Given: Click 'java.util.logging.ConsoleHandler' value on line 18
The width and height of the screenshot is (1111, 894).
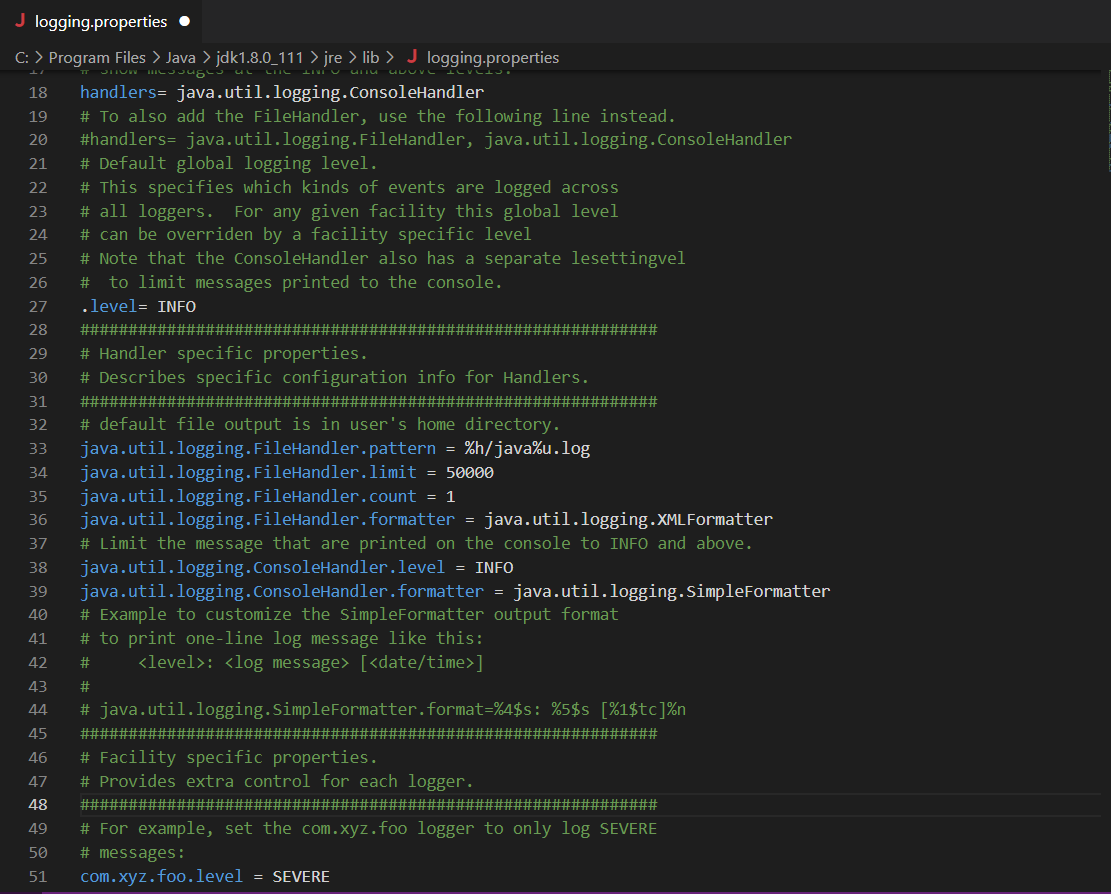Looking at the screenshot, I should [x=330, y=92].
